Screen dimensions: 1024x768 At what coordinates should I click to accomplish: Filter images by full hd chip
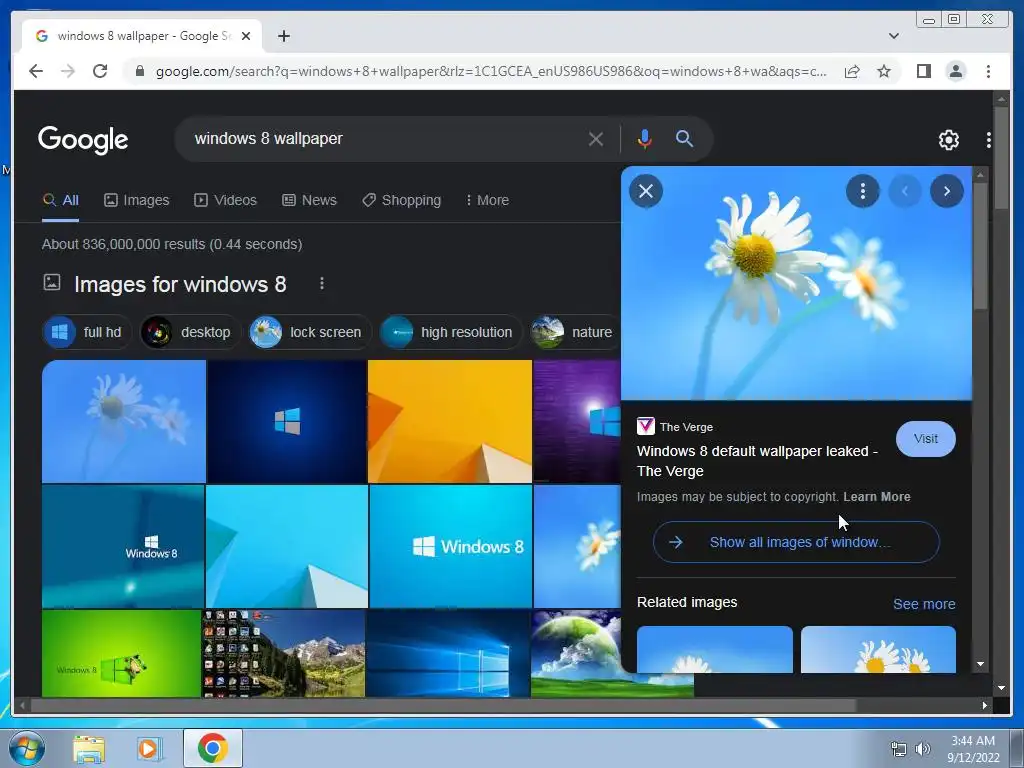(x=87, y=332)
